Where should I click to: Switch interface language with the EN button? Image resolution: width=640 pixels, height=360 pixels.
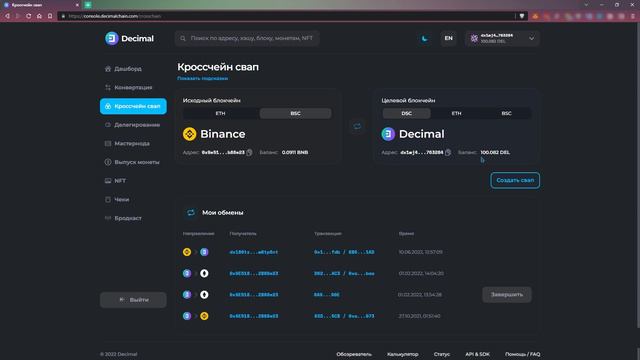pos(448,38)
